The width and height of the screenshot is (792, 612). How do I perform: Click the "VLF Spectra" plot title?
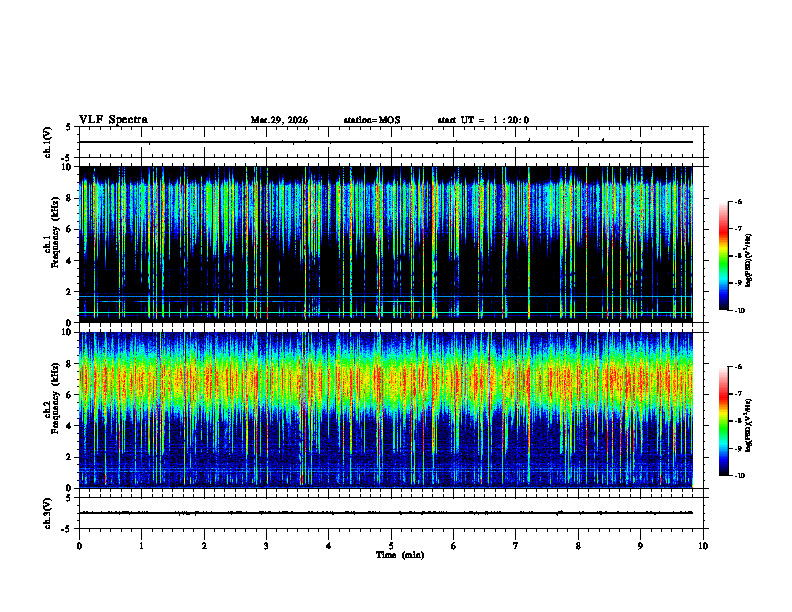(x=113, y=120)
